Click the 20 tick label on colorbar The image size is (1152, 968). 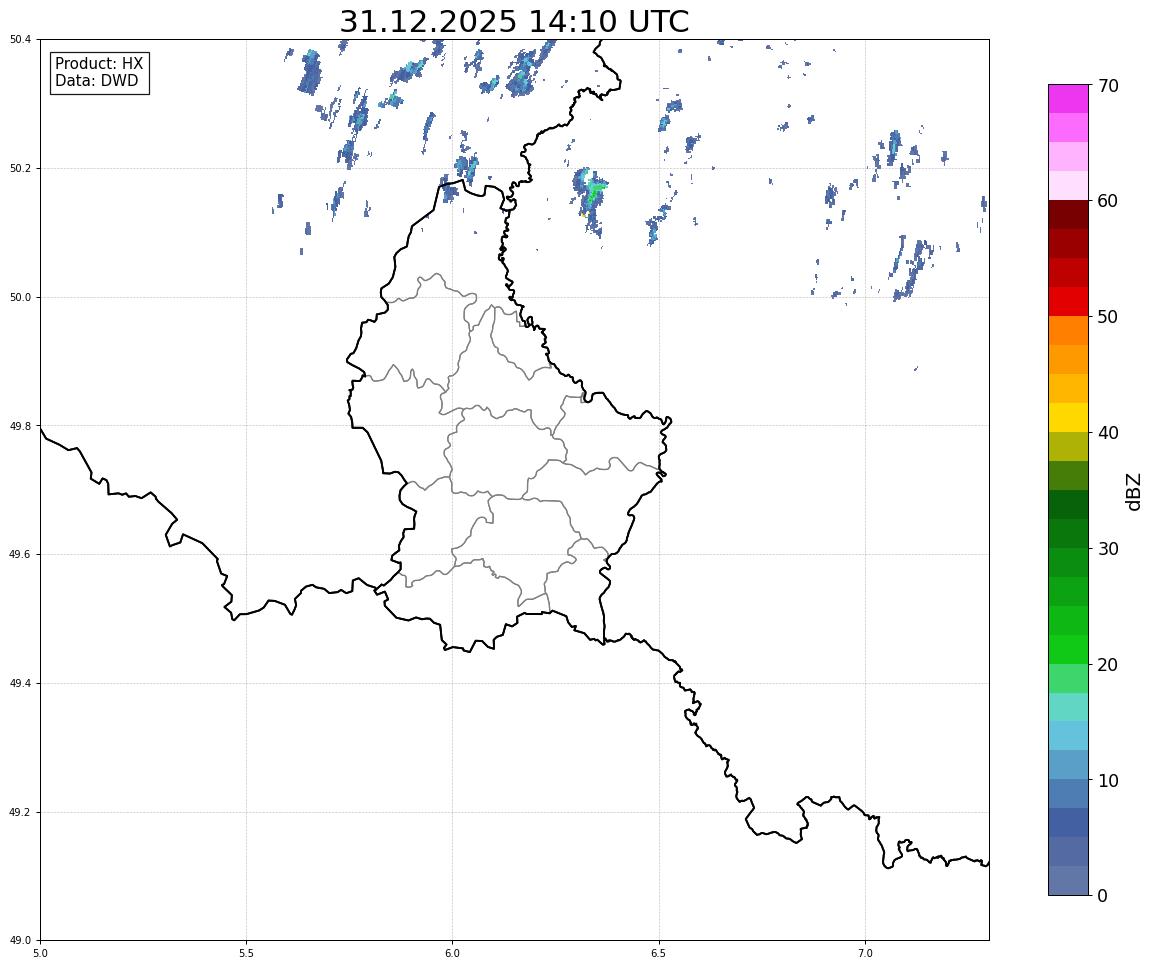pos(1108,665)
